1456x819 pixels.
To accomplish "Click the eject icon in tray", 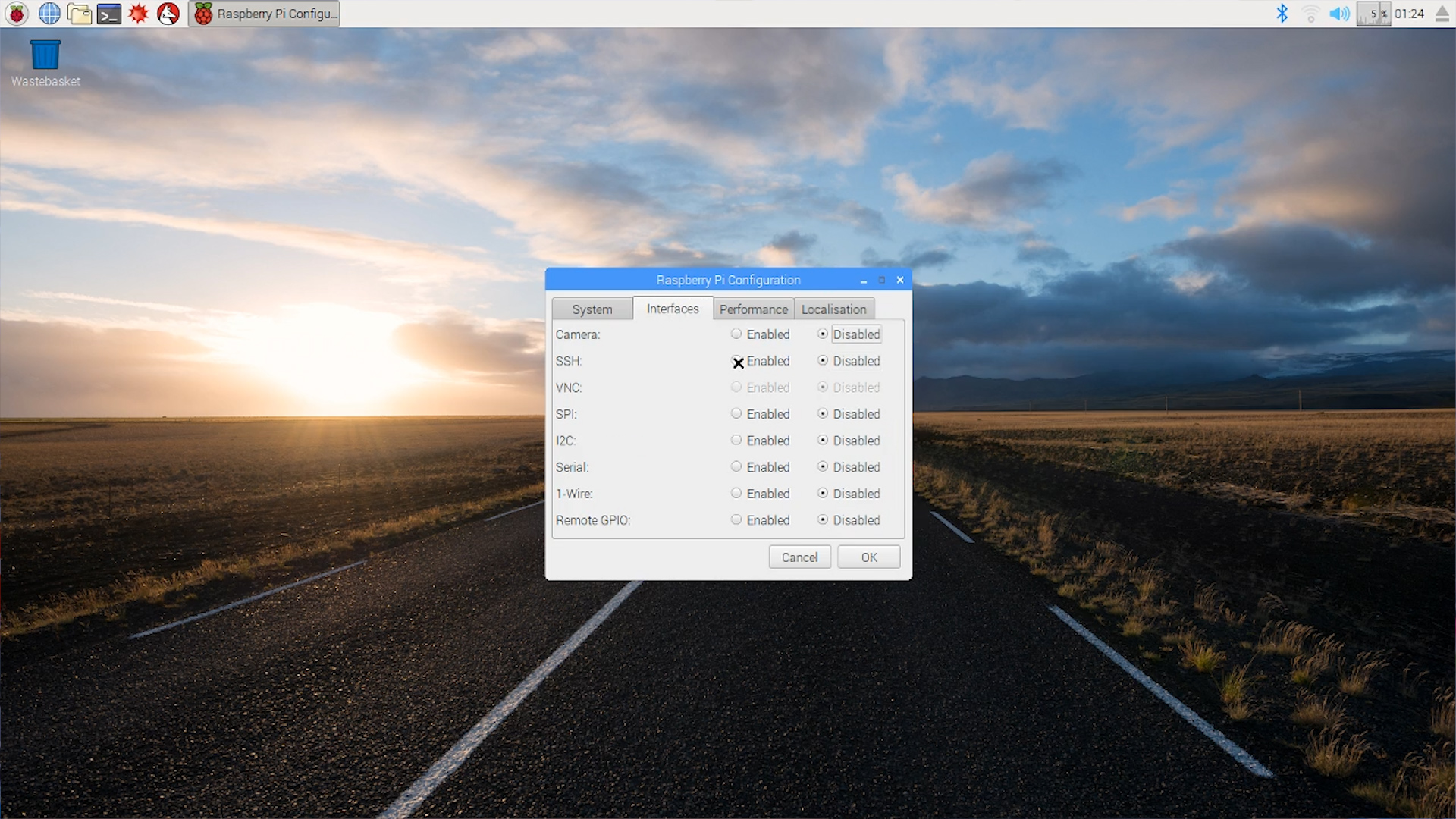I will click(1442, 13).
